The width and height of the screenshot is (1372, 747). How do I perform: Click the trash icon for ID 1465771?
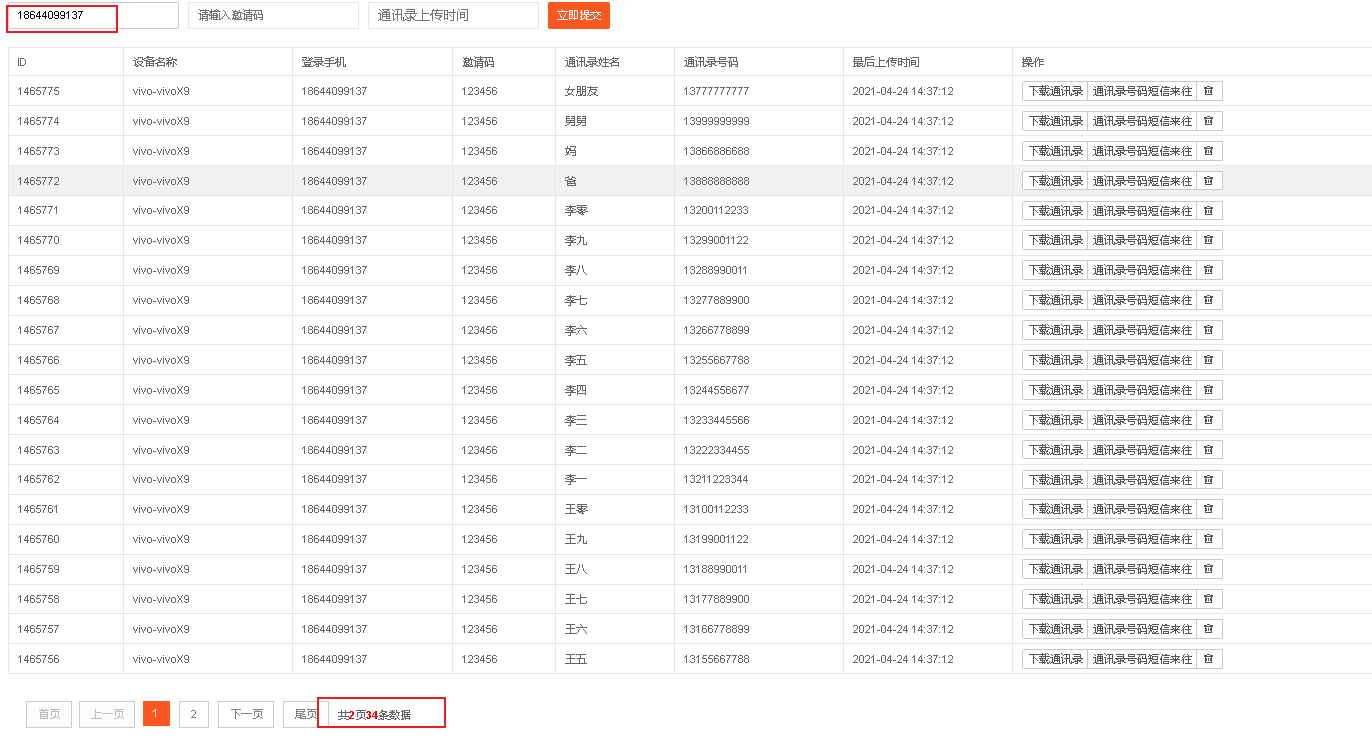1209,211
